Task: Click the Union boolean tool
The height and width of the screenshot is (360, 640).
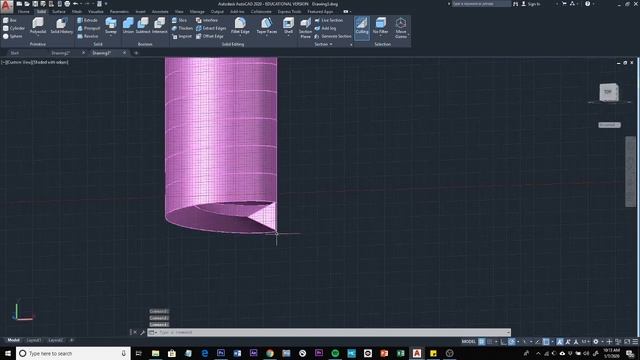Action: 128,26
